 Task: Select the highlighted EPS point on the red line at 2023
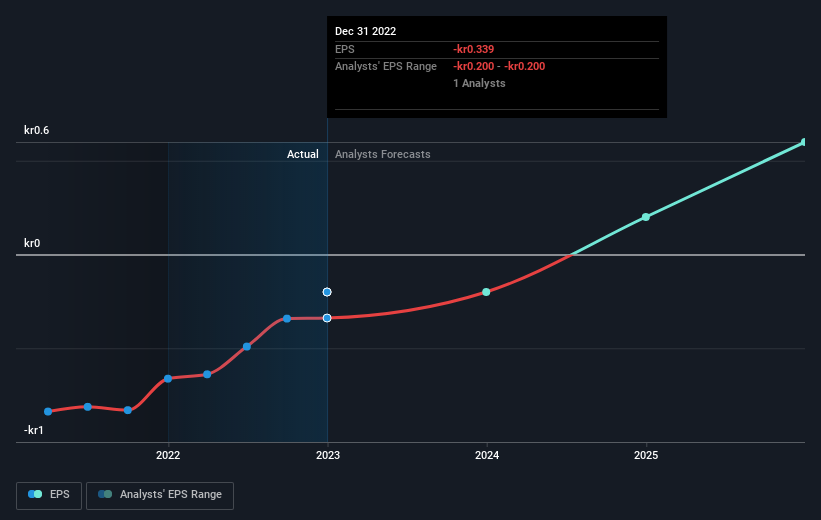coord(327,318)
